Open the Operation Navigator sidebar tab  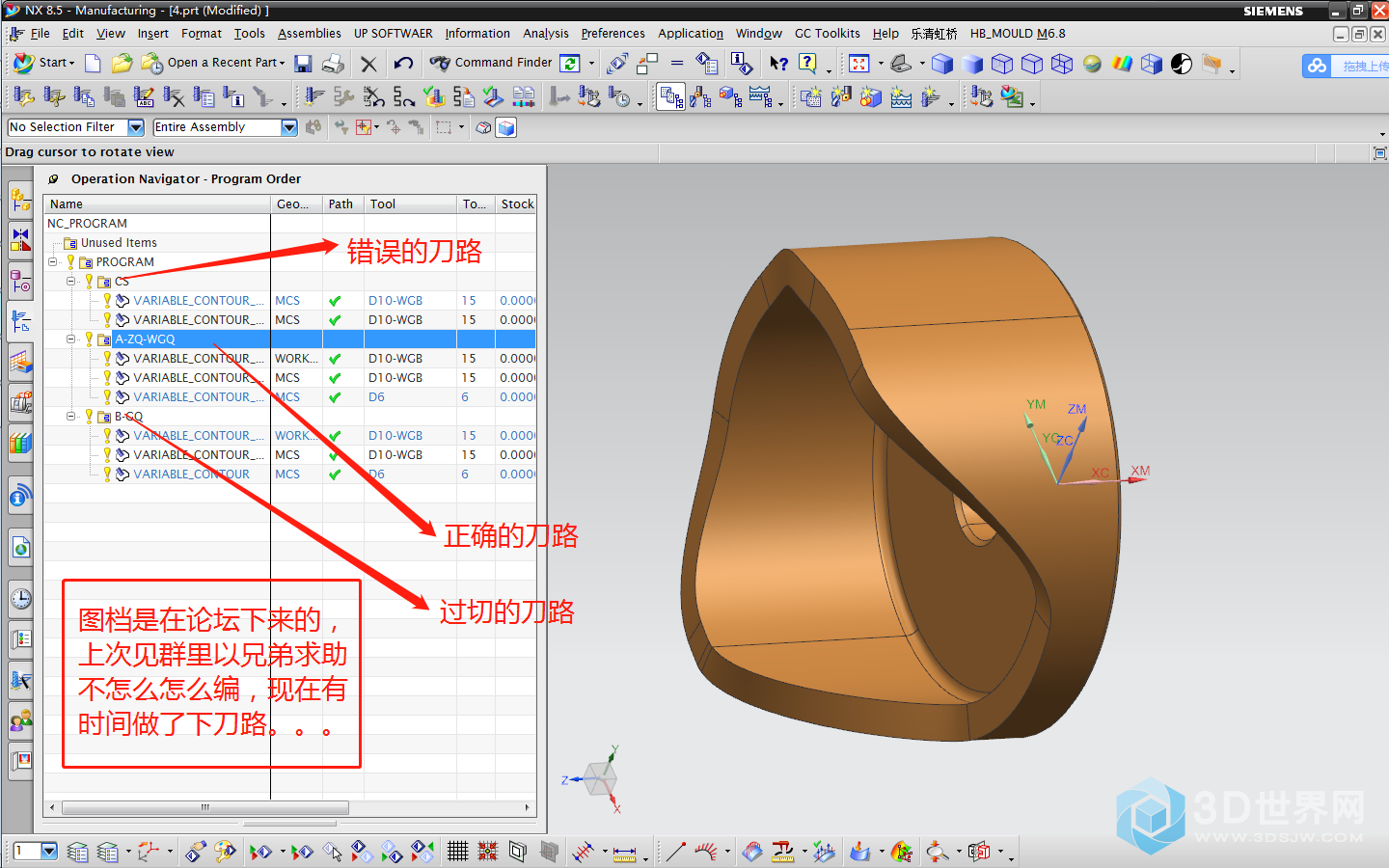[x=20, y=321]
